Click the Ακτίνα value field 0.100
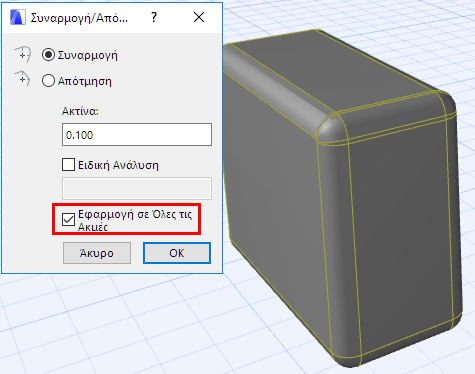475x374 pixels. (x=137, y=135)
